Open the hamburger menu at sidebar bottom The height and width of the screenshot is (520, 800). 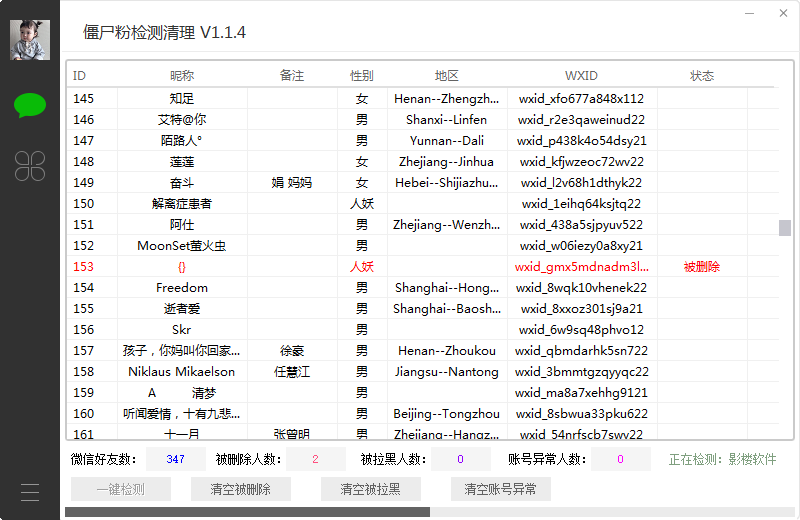click(30, 492)
